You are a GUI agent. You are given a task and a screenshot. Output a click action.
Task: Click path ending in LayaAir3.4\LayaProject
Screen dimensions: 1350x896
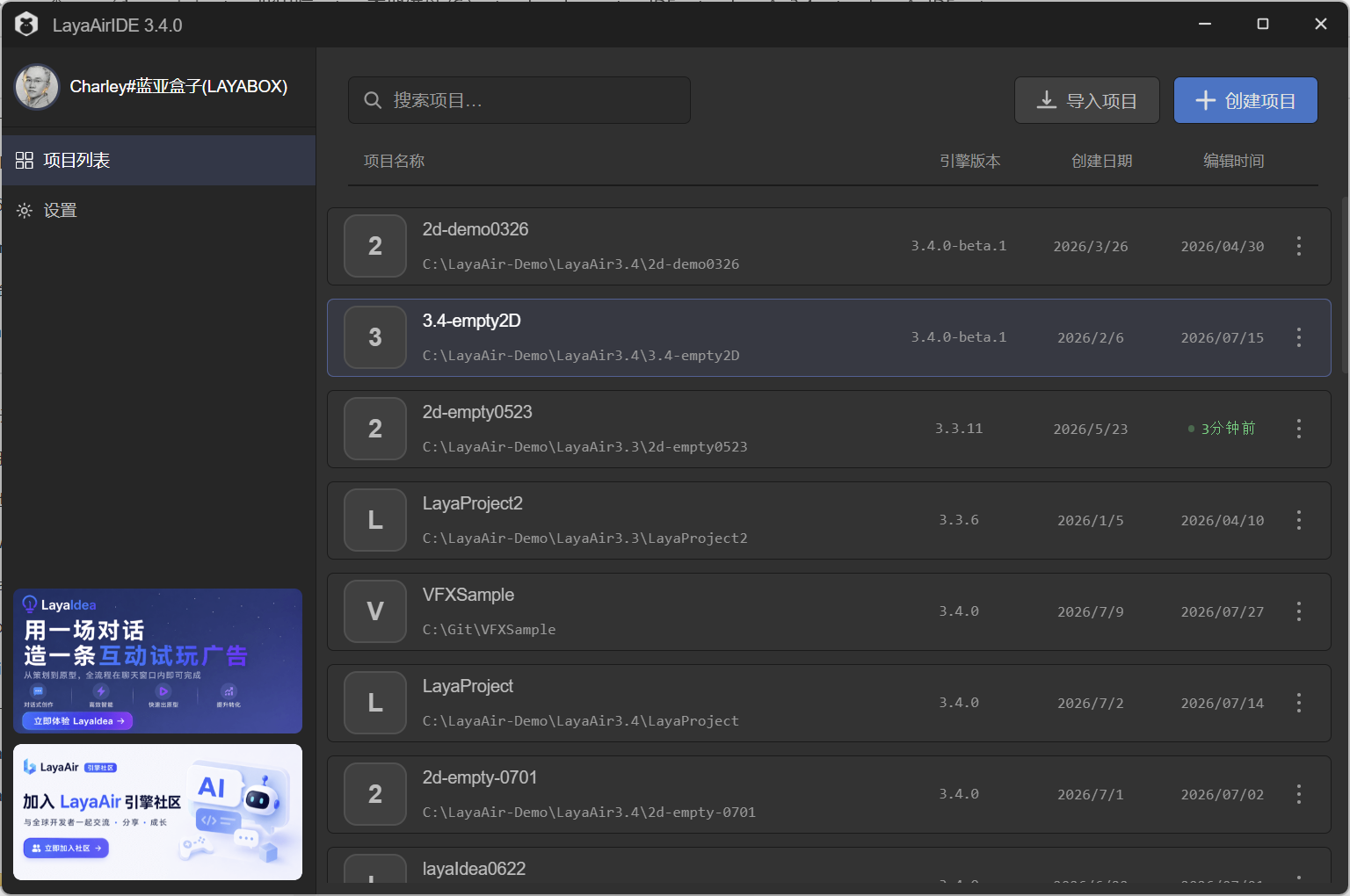coord(581,721)
